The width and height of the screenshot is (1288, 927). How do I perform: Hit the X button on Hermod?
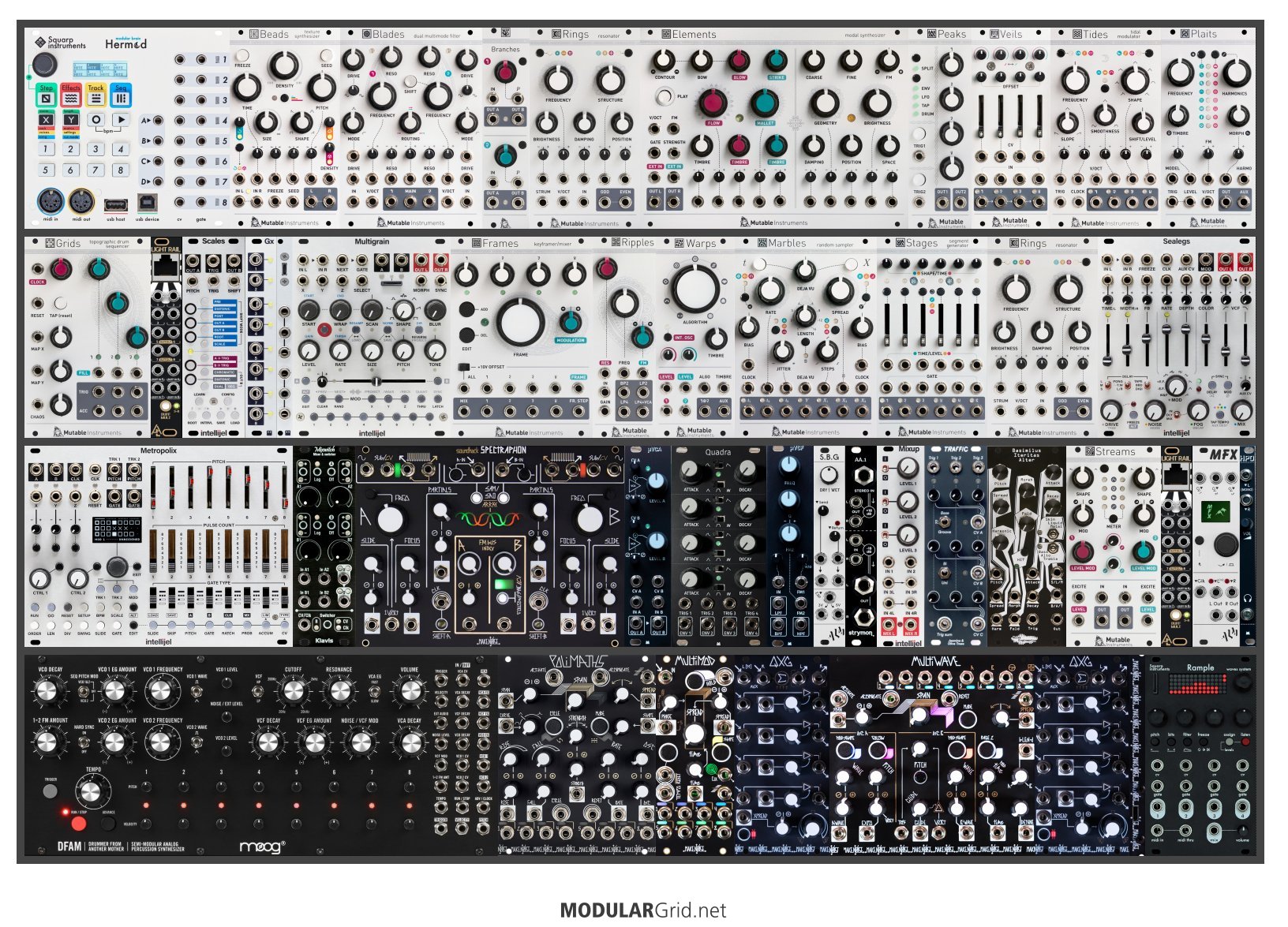point(47,120)
